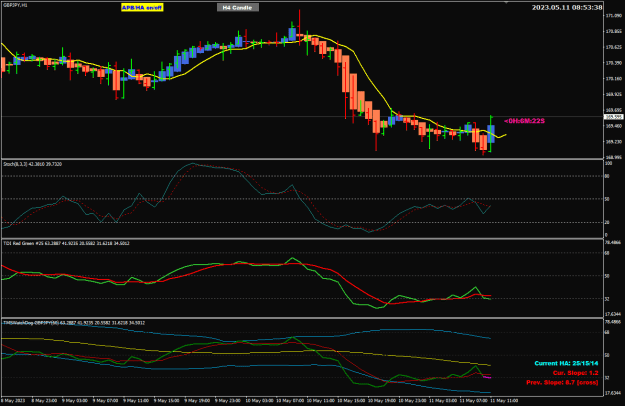Click the Current HA: 25/15/14 readout

566,363
